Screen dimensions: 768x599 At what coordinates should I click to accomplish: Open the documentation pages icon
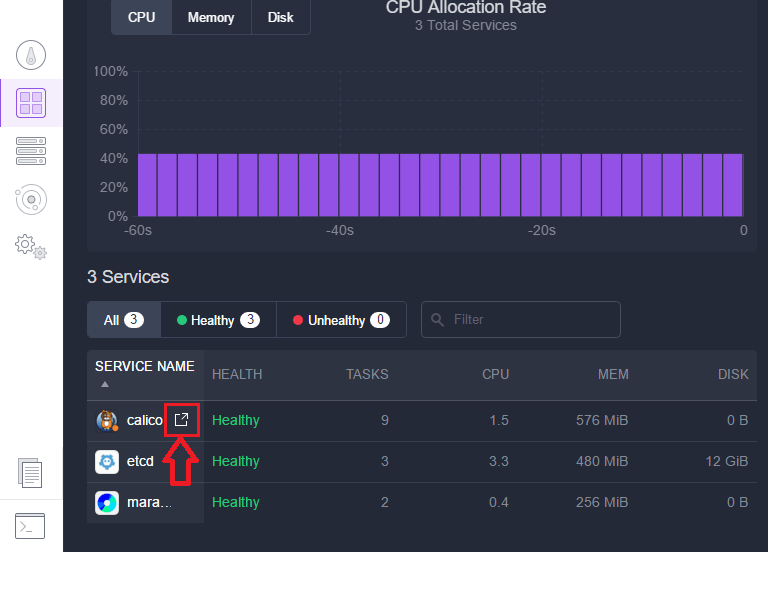pos(30,473)
